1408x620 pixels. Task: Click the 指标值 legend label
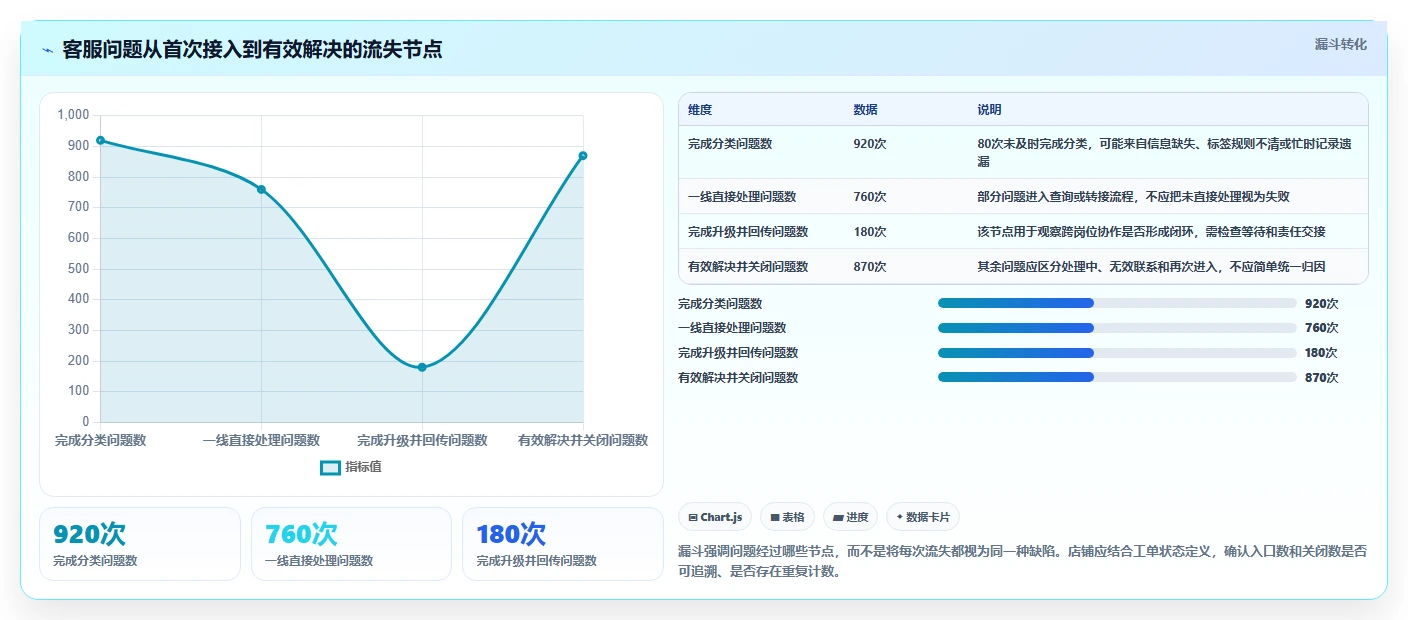pos(364,467)
